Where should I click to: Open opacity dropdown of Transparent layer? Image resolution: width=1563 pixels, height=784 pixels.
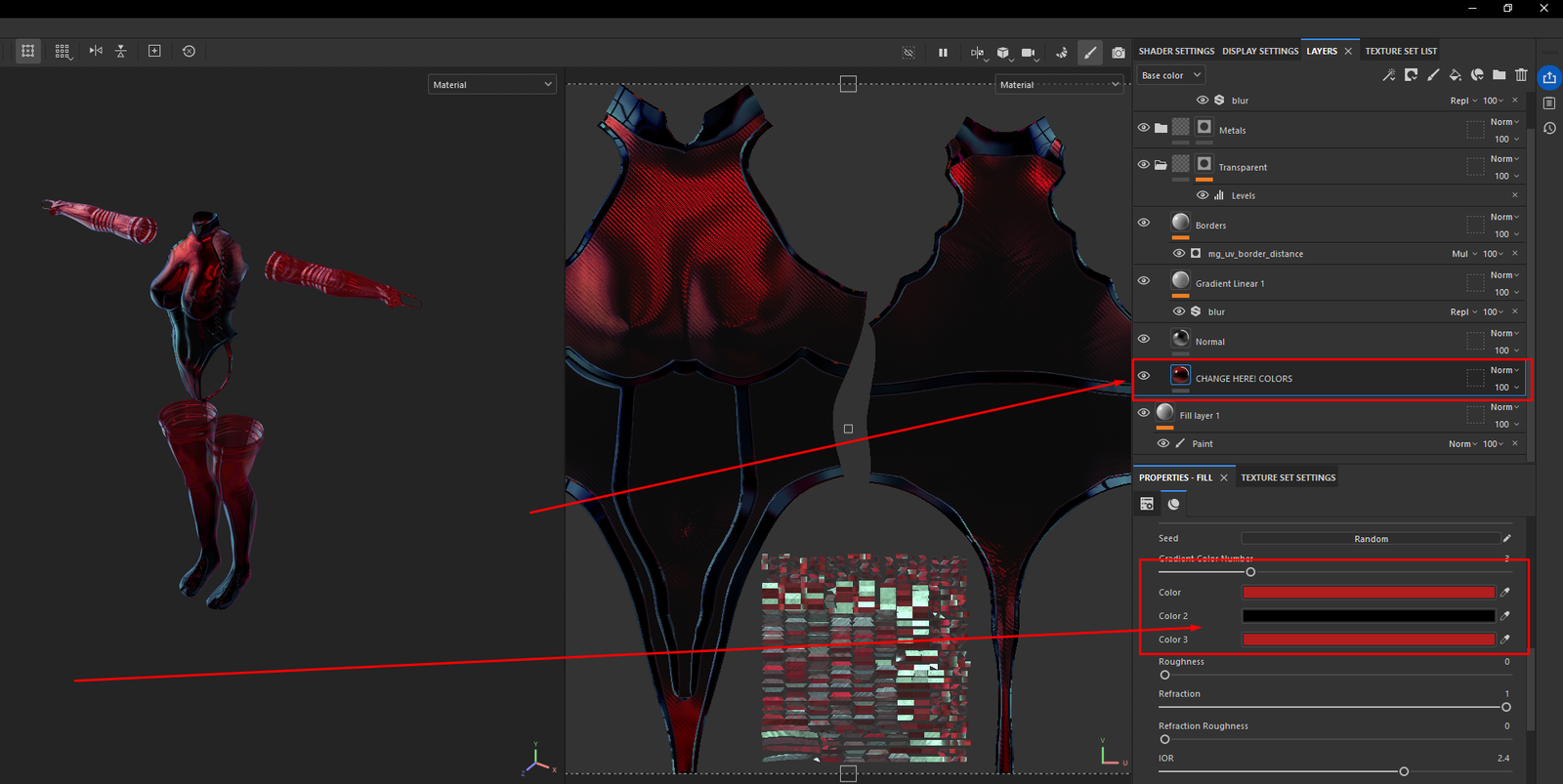pos(1506,176)
